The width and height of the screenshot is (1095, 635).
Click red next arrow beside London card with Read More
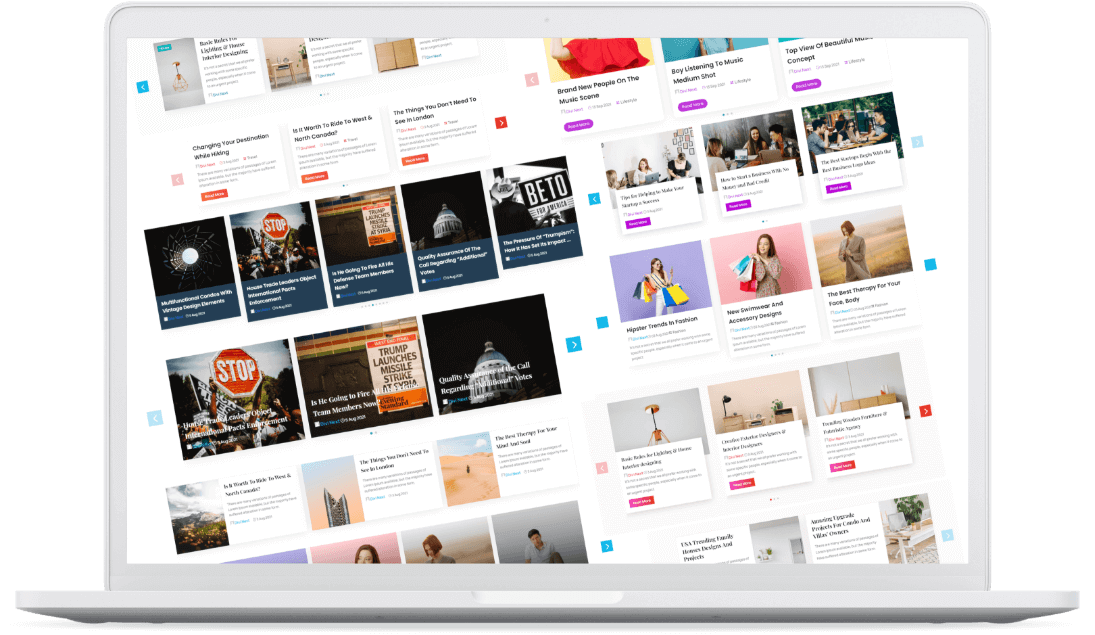click(501, 122)
